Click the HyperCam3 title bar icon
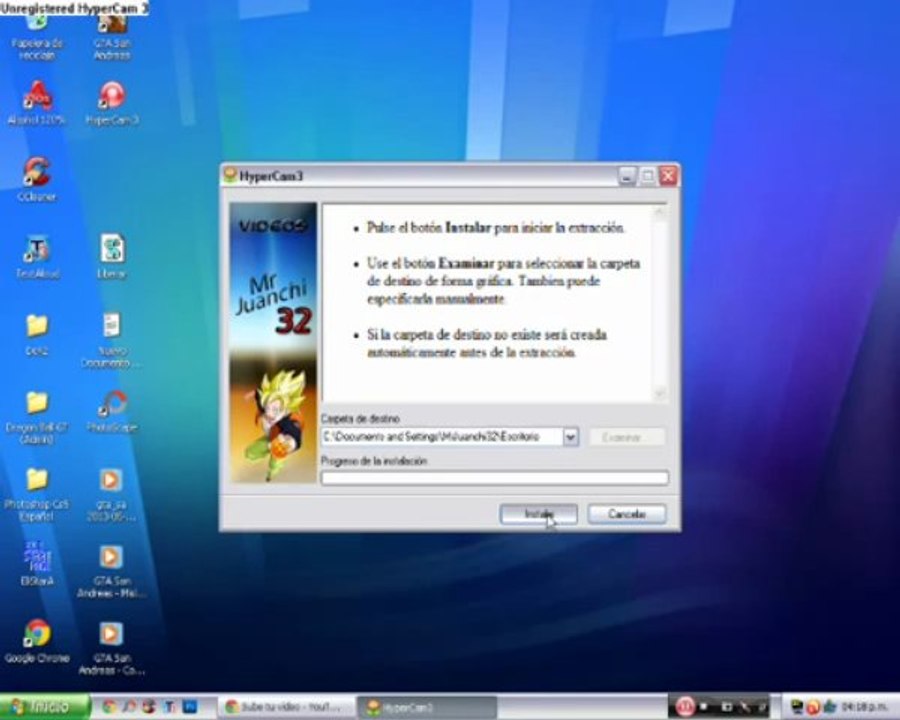900x720 pixels. coord(231,175)
